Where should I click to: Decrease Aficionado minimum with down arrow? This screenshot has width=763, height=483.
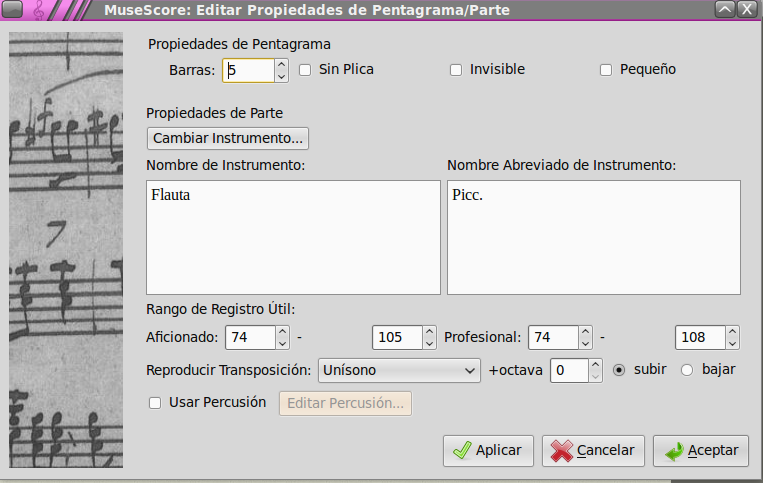tap(282, 343)
